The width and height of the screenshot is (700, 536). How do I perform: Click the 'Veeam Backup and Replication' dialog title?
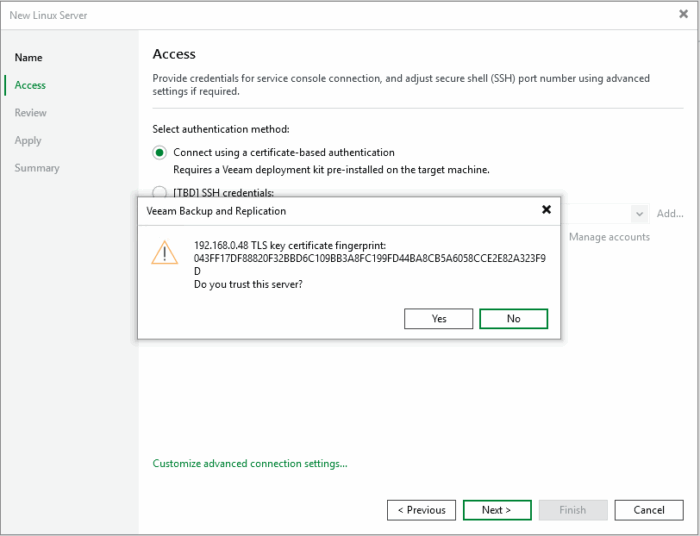point(216,211)
